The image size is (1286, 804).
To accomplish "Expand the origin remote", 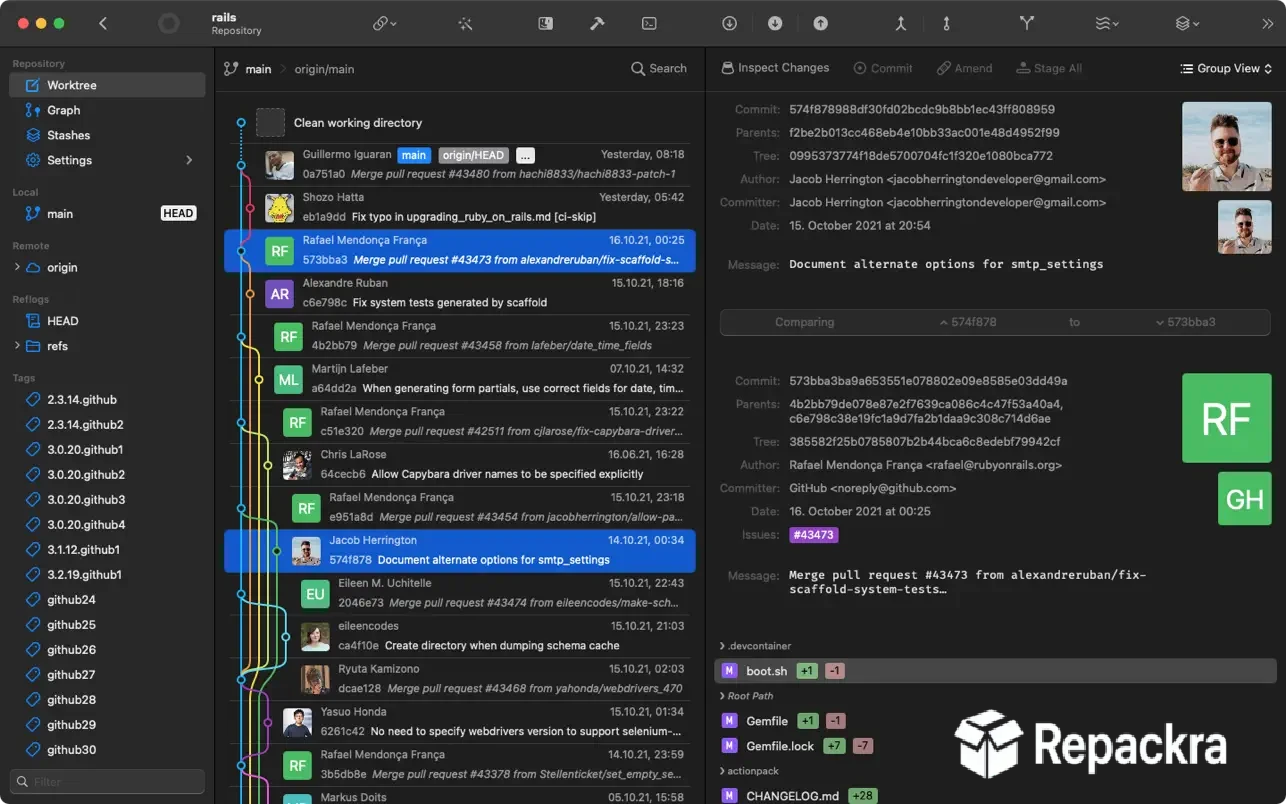I will click(16, 267).
